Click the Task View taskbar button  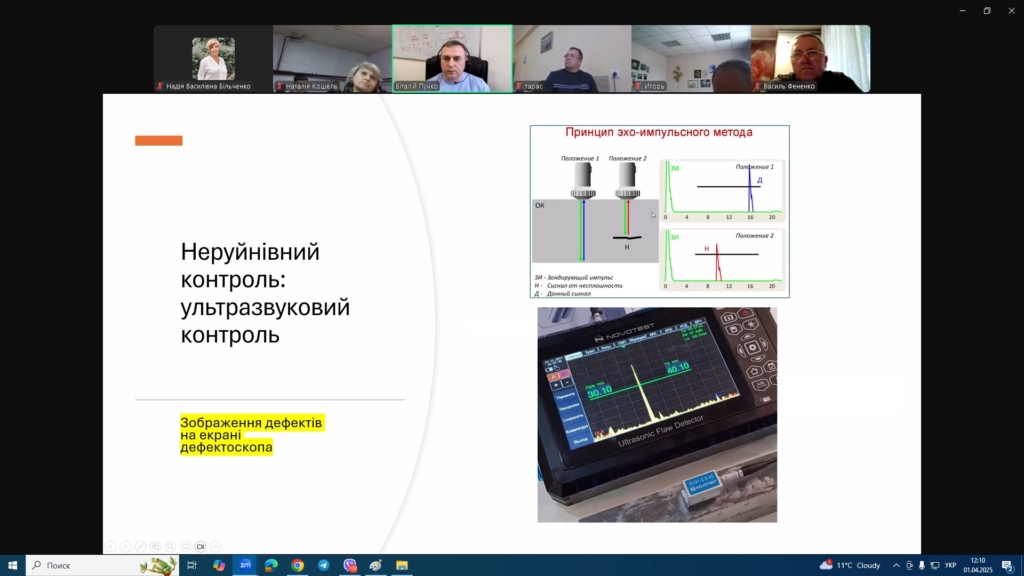[x=192, y=565]
